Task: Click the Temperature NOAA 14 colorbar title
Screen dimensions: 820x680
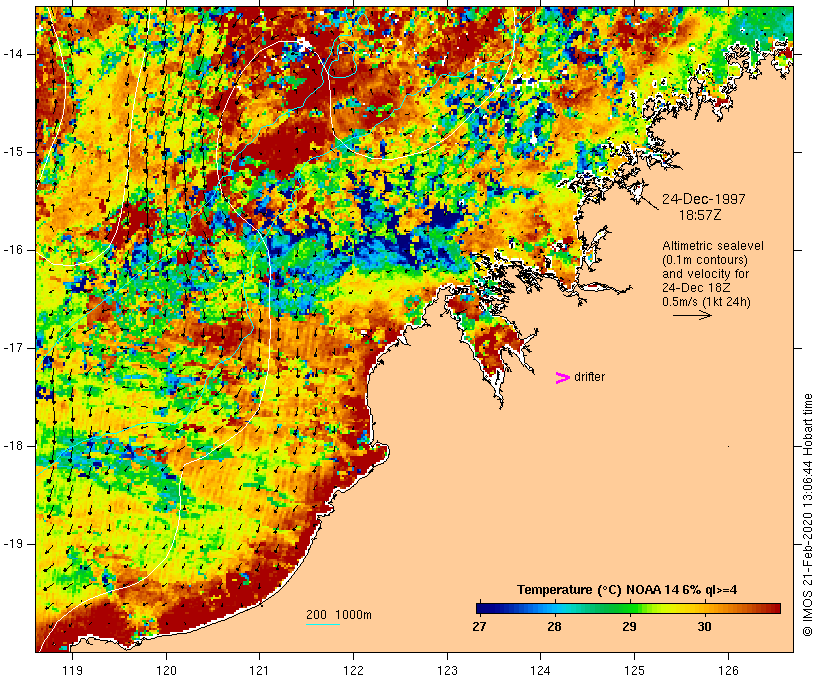Action: 627,590
